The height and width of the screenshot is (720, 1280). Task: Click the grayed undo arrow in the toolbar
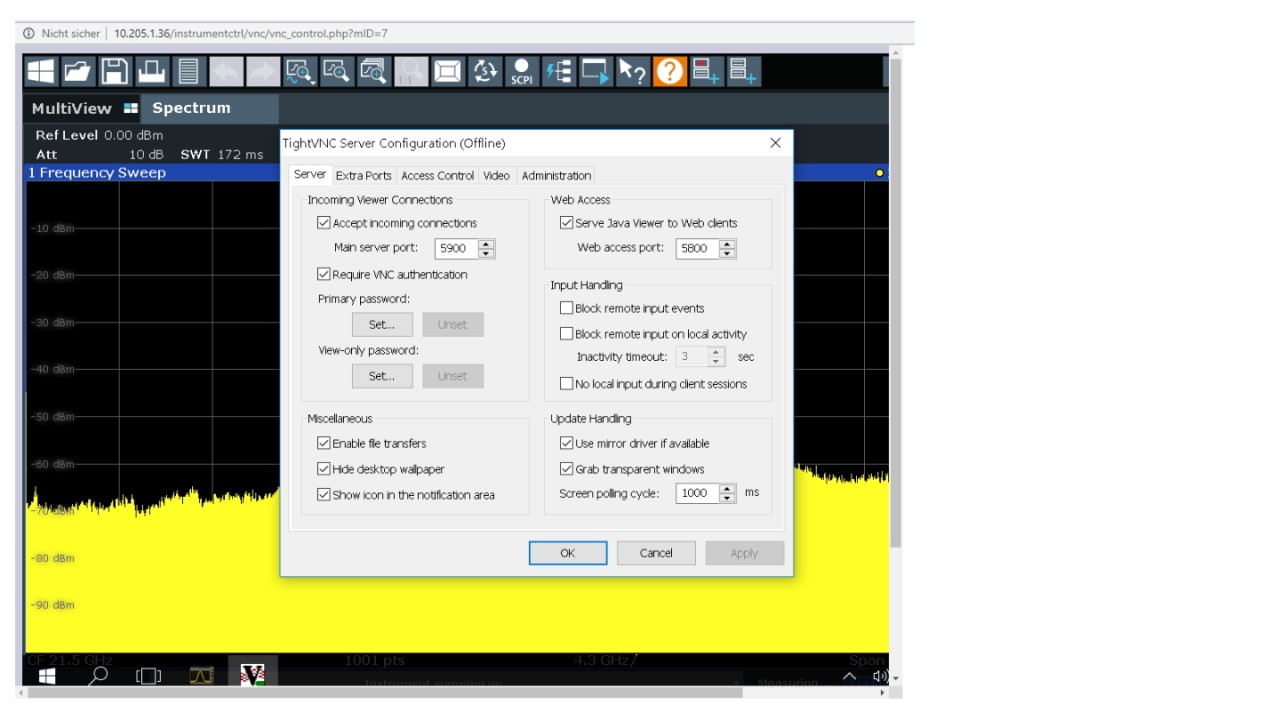click(226, 71)
